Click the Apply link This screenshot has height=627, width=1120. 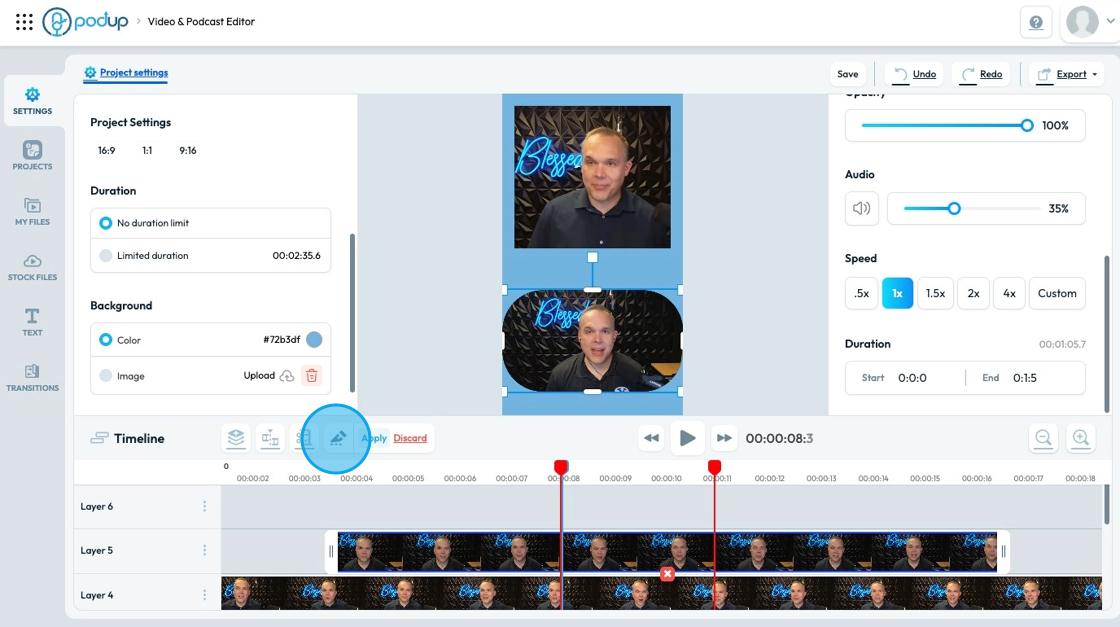click(x=374, y=438)
